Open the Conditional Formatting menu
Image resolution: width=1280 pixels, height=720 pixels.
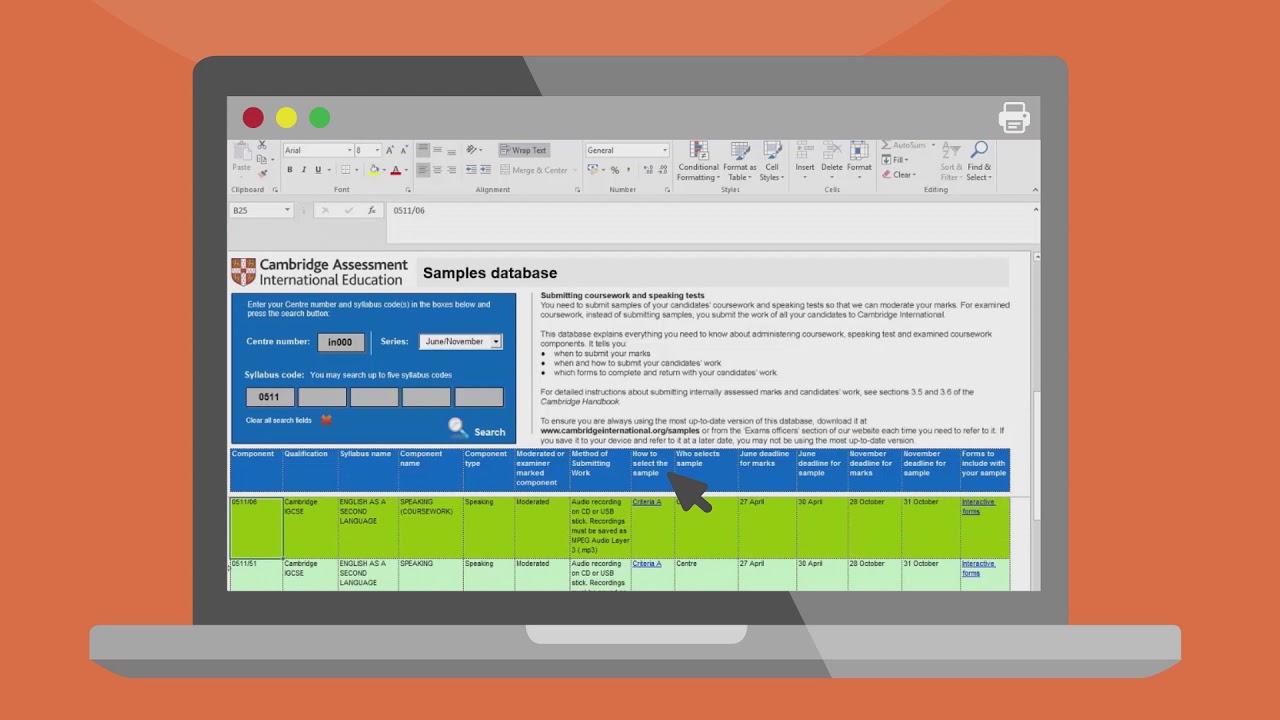tap(698, 162)
